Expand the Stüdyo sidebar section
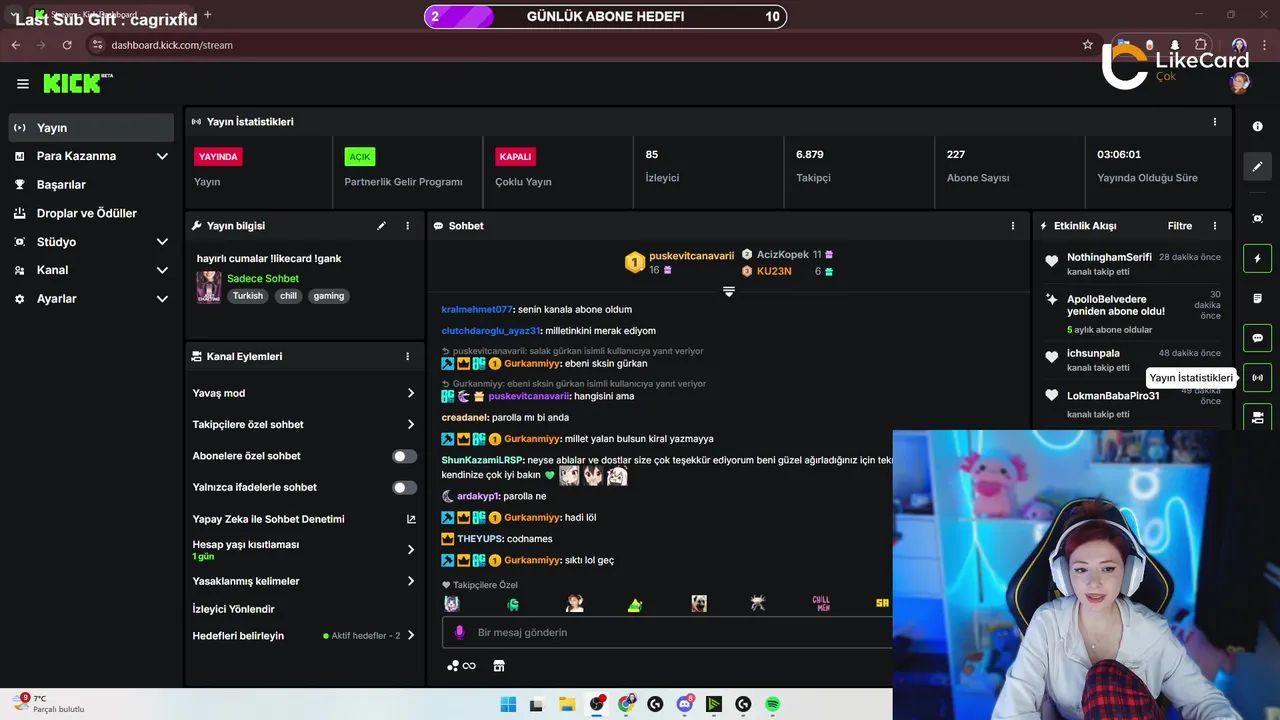Image resolution: width=1280 pixels, height=720 pixels. (91, 242)
